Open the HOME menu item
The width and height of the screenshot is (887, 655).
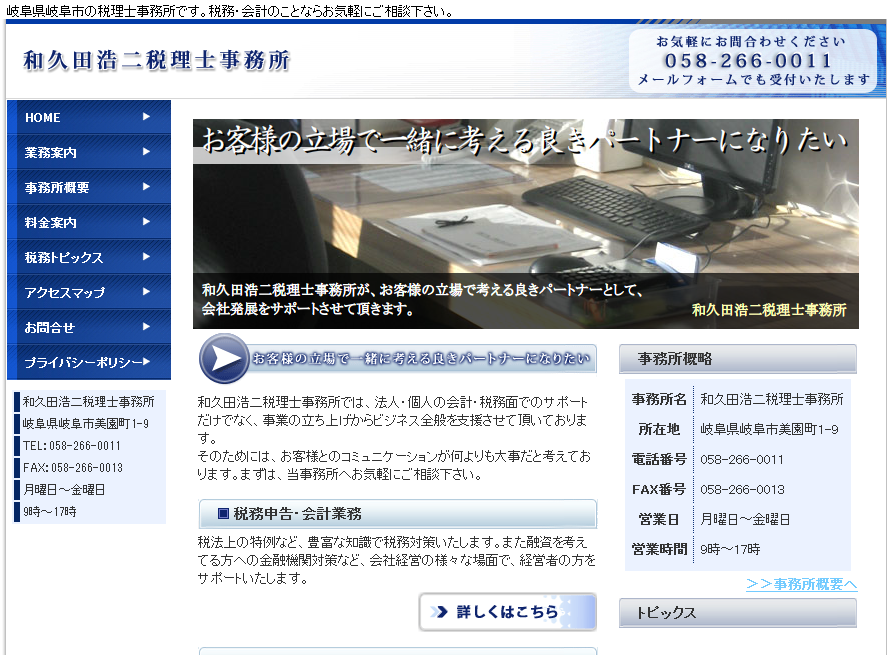click(x=88, y=117)
